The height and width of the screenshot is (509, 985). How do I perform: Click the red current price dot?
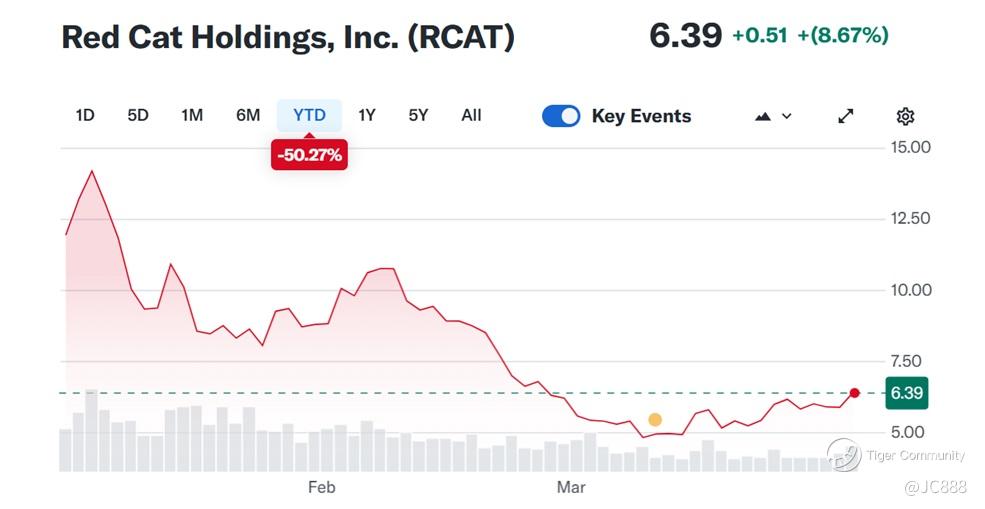tap(854, 392)
